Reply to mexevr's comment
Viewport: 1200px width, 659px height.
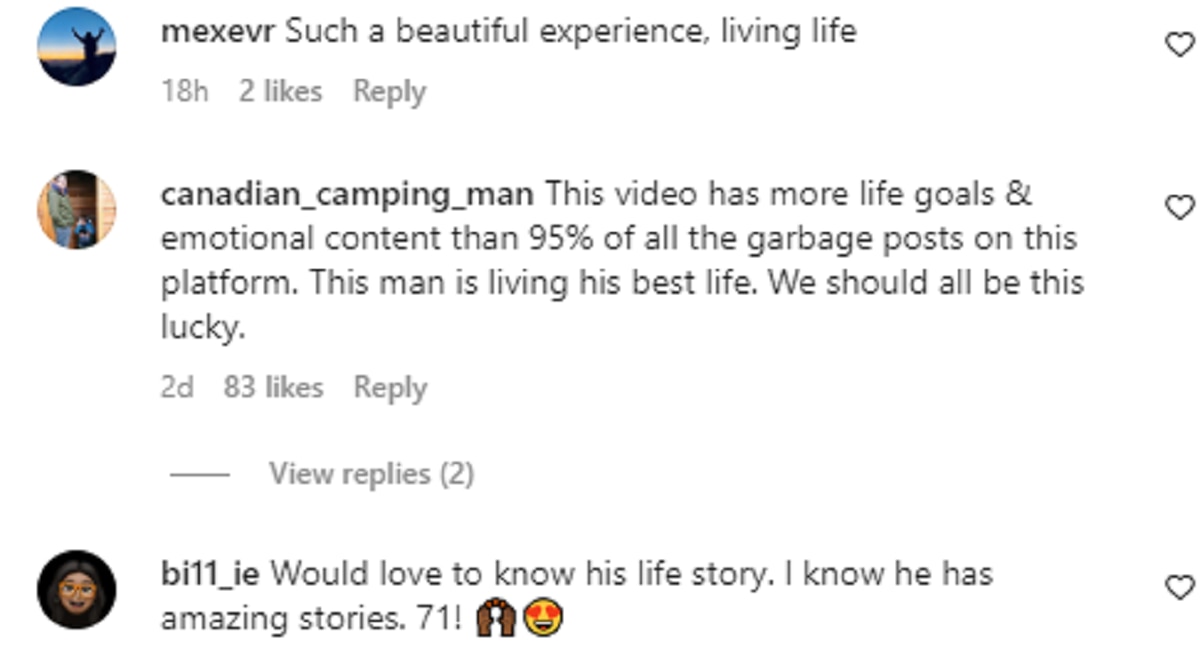[389, 92]
